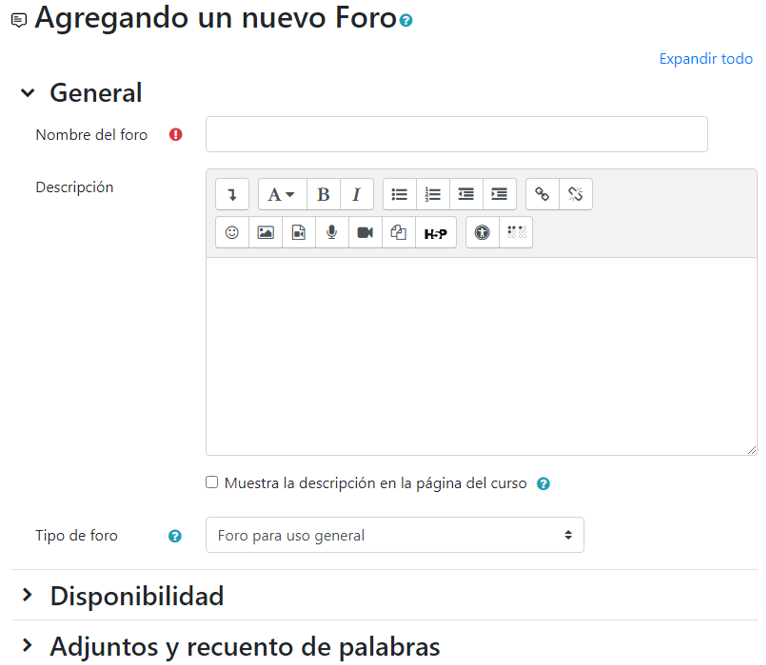Open help for Muestra la descripción option

(x=543, y=484)
